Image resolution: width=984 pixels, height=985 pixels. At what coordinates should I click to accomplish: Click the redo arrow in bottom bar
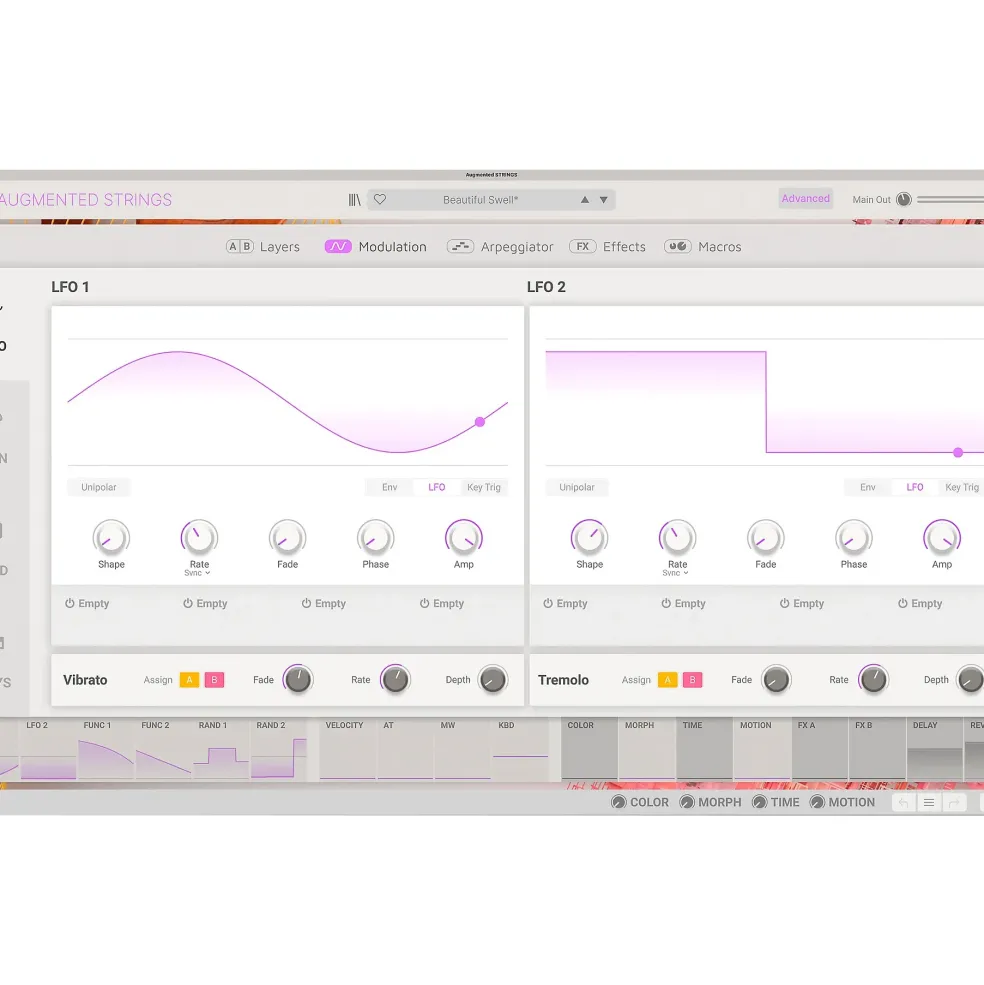954,802
